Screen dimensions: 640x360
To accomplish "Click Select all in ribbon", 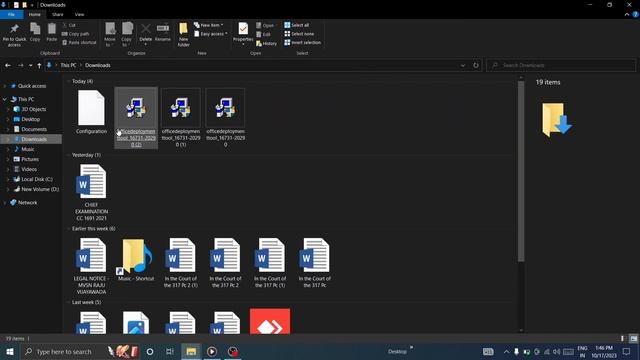I will pos(297,25).
